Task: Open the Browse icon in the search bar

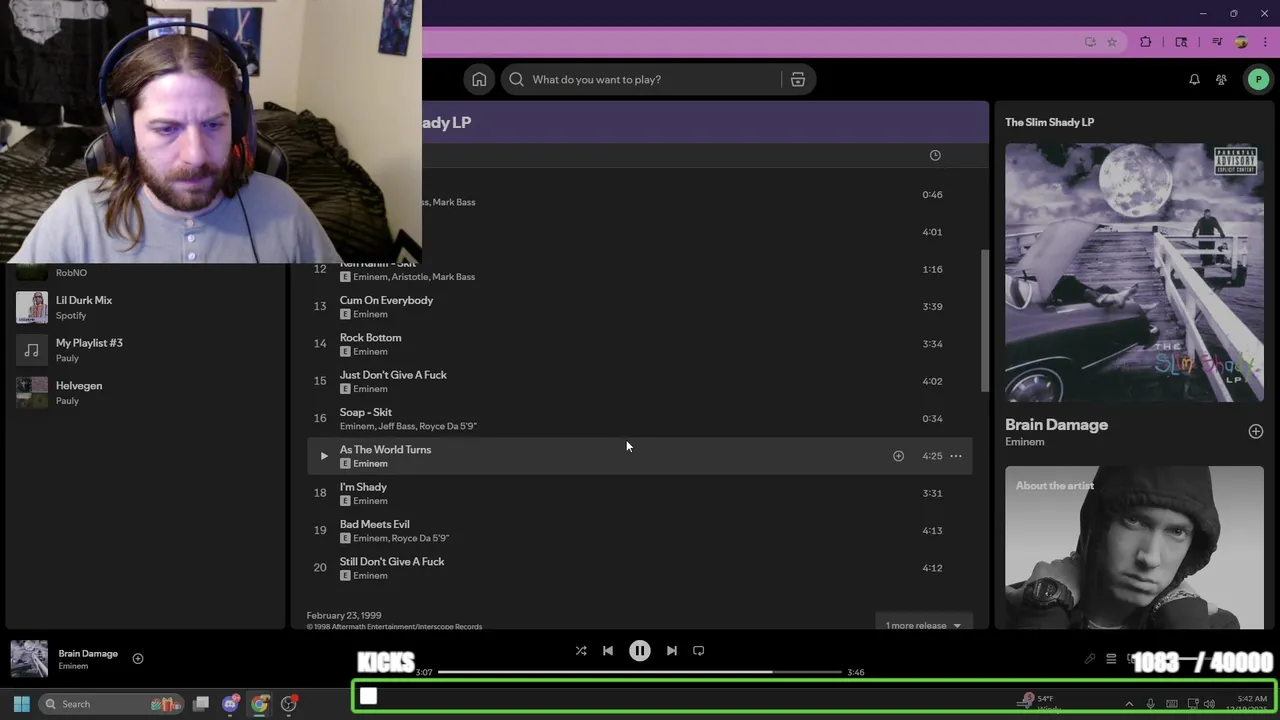Action: click(798, 80)
